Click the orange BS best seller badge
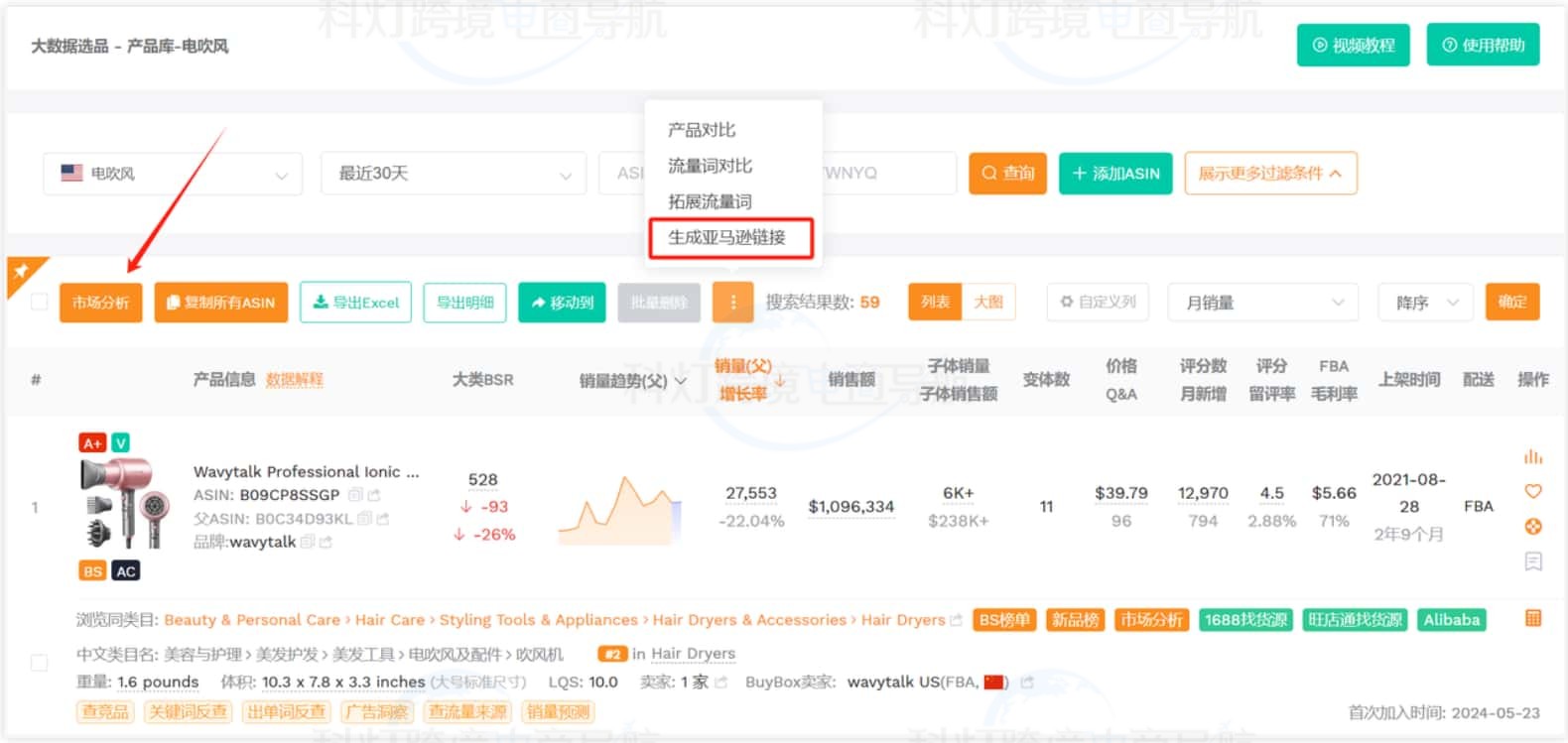 [92, 571]
